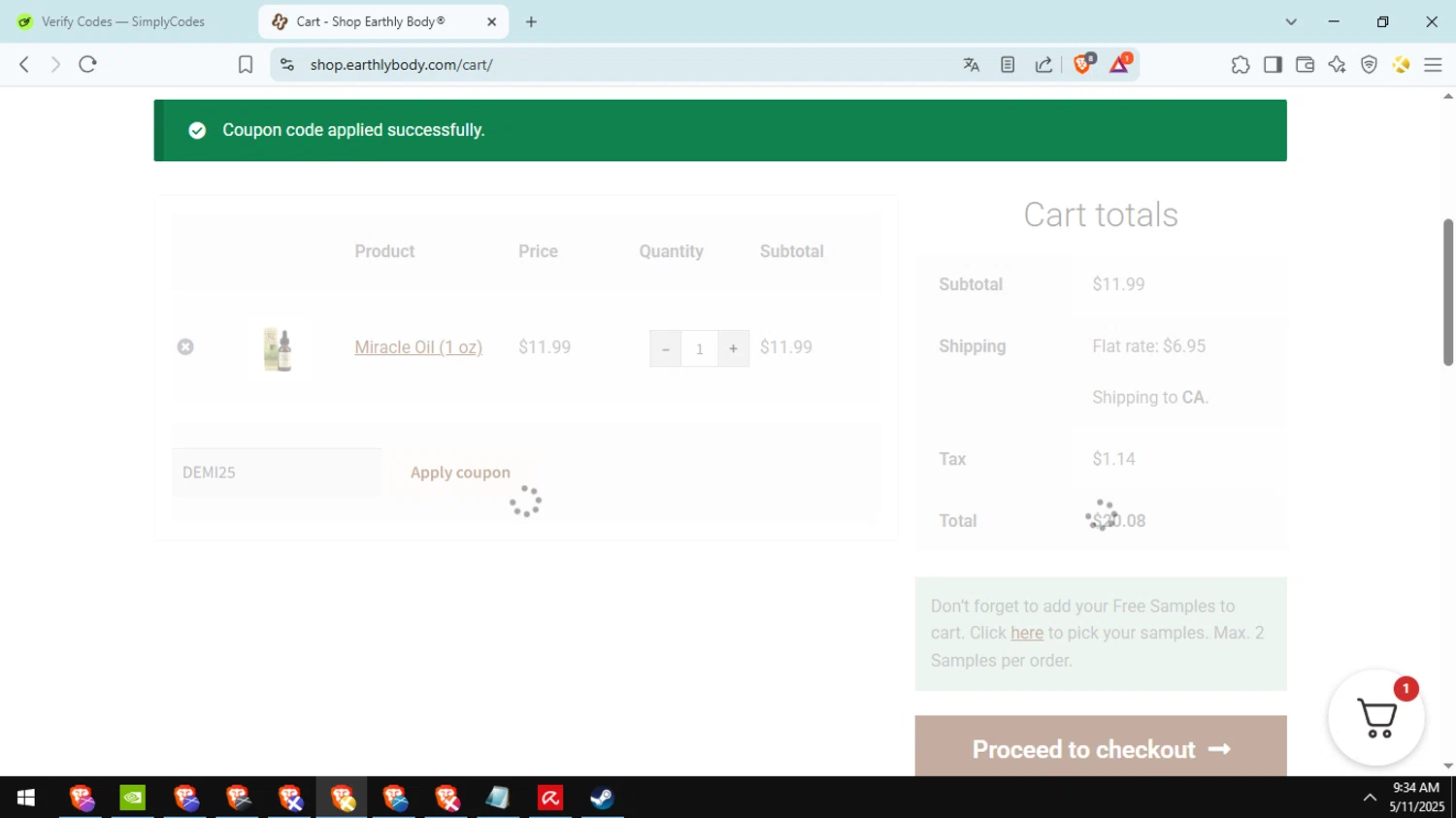Screen dimensions: 1456x818
Task: Click the Quantity column header
Action: coord(671,251)
